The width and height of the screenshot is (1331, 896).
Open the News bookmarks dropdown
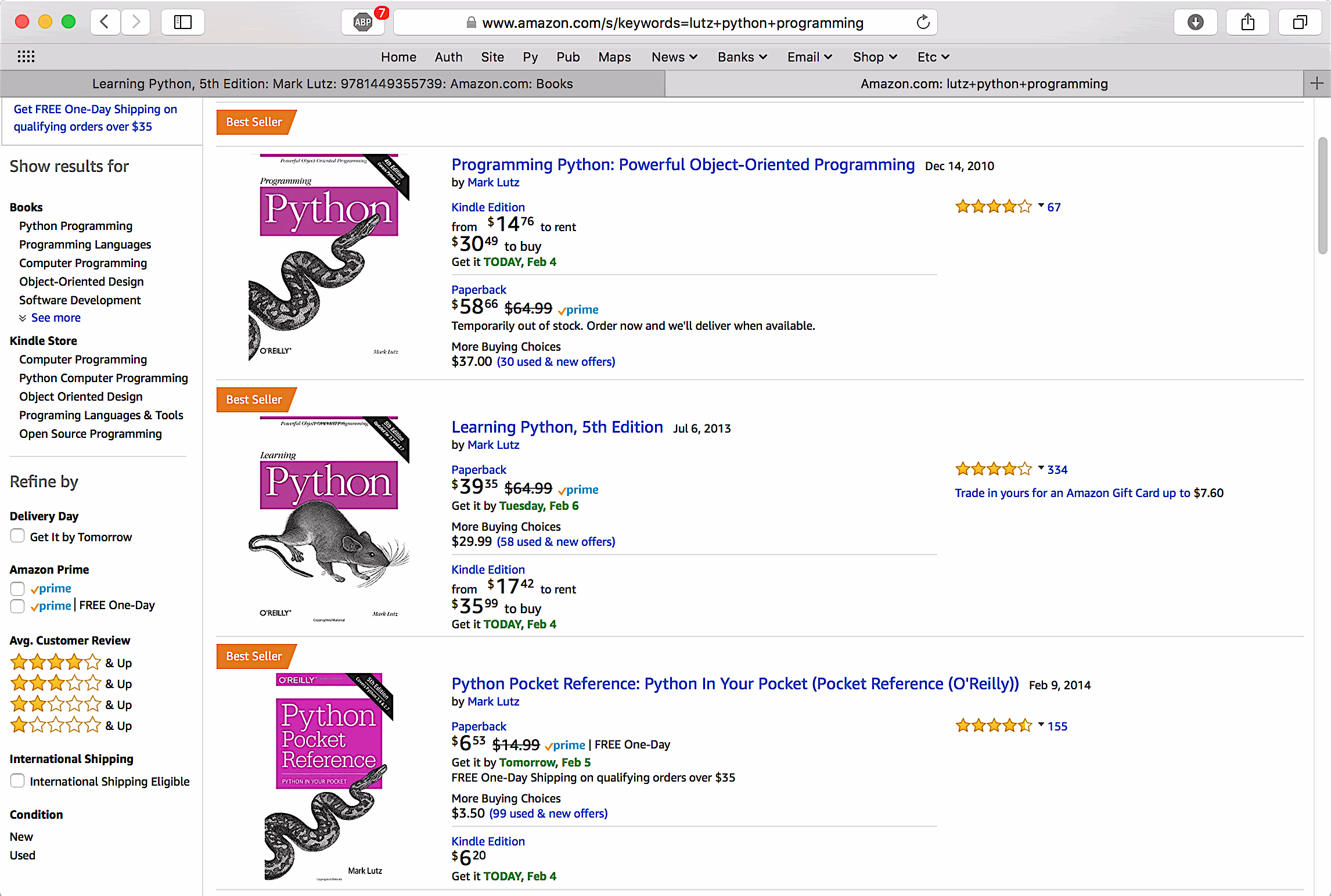[x=674, y=57]
